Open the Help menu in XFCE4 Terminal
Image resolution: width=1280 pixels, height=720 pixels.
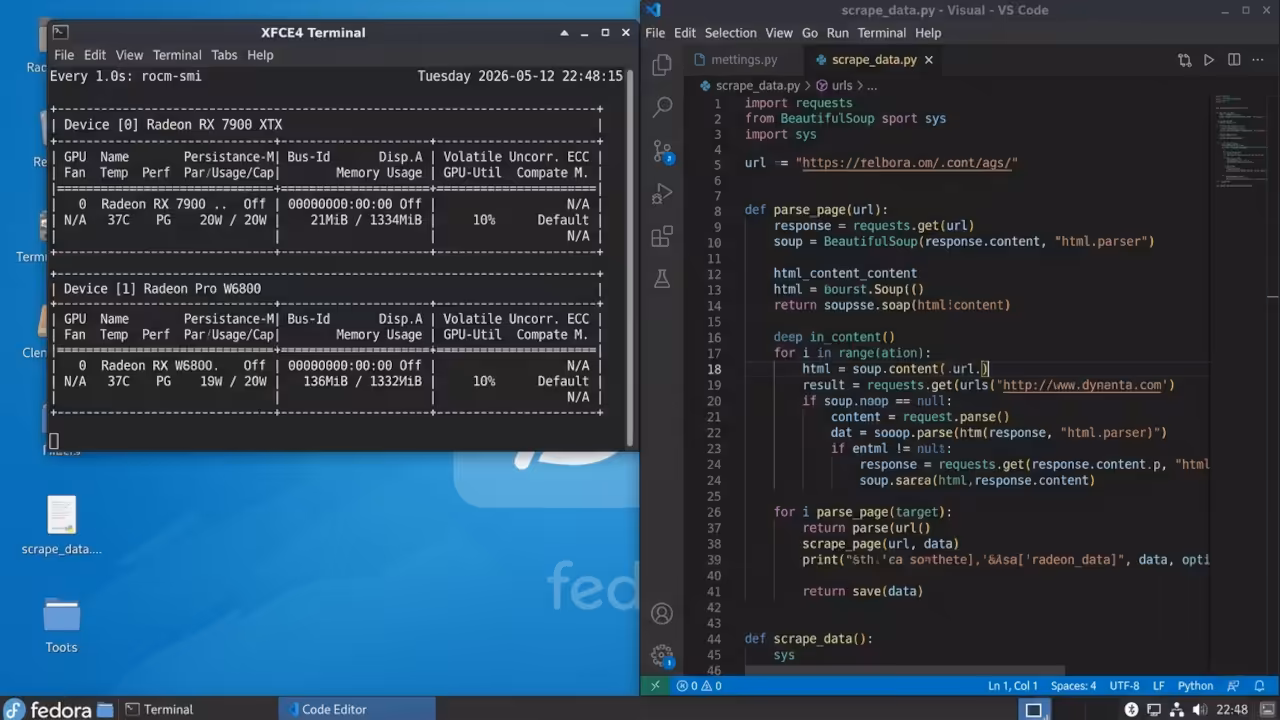tap(260, 55)
